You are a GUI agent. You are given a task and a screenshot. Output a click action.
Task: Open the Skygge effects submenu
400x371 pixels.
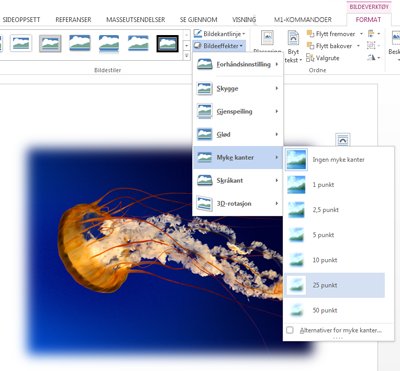pyautogui.click(x=238, y=88)
